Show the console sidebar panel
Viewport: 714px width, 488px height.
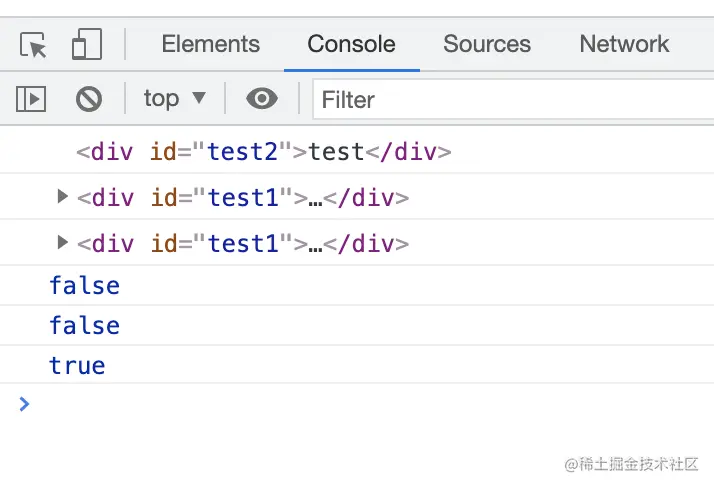click(32, 99)
